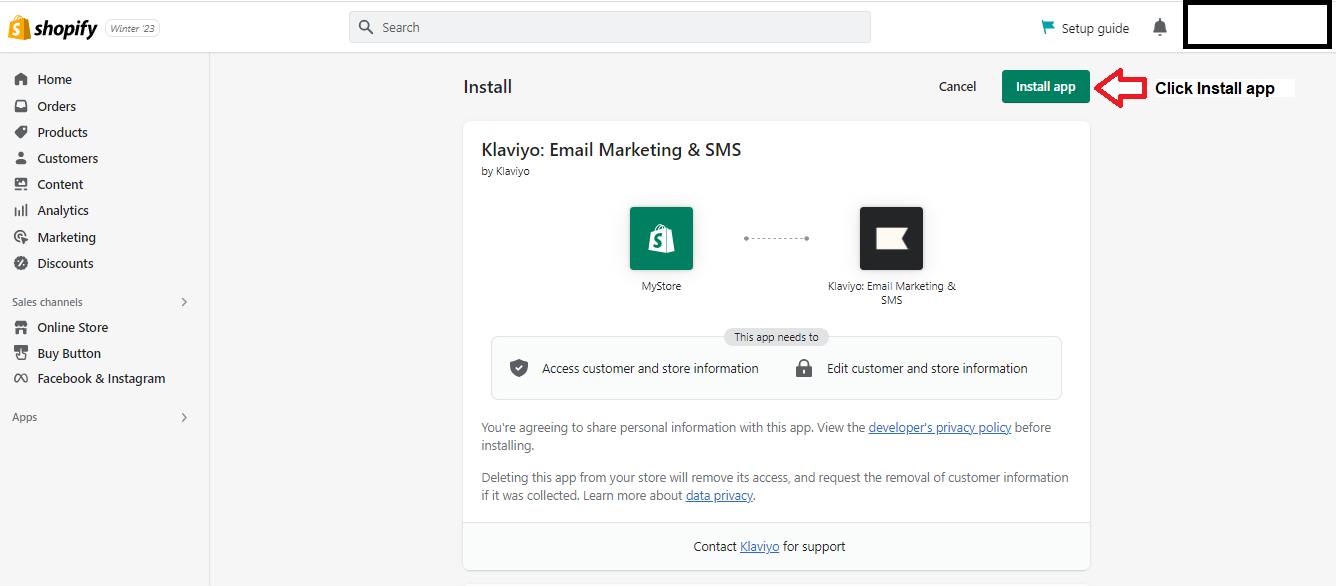1336x586 pixels.
Task: Click the "Klaviyo: Email Marketing & SMS" title
Action: click(611, 150)
